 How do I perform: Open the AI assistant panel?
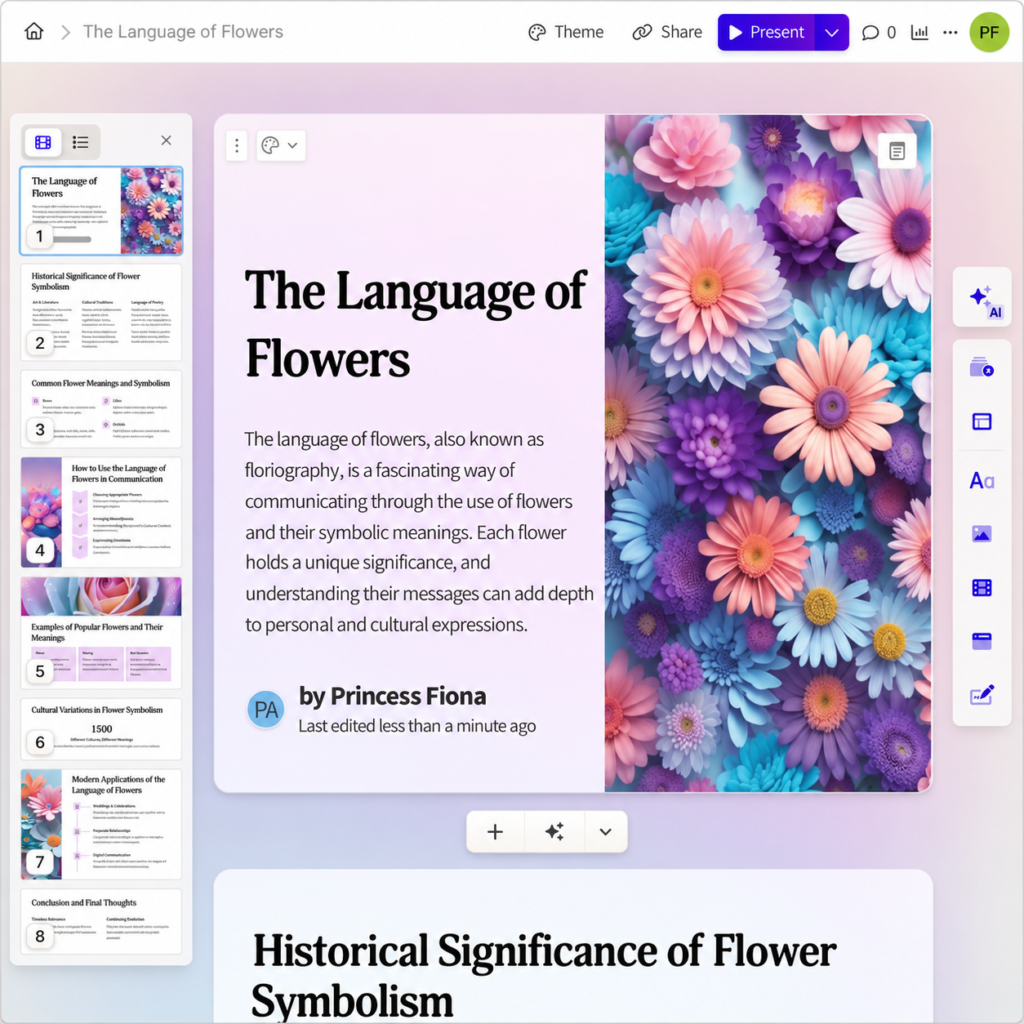point(982,297)
